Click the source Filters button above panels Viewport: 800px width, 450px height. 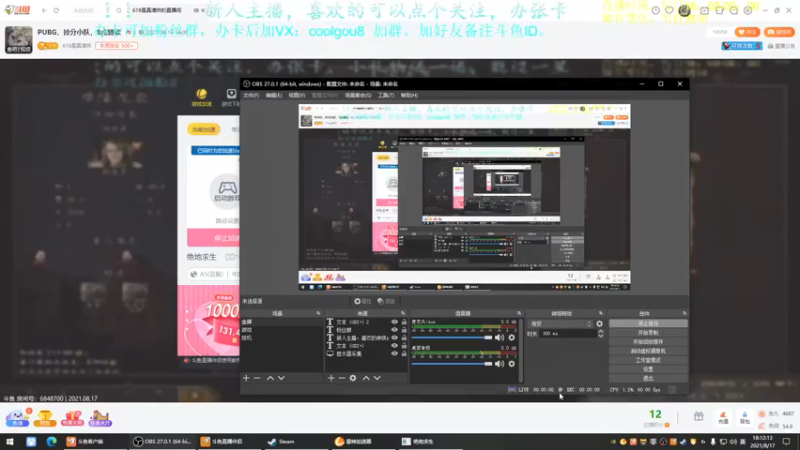coord(386,302)
